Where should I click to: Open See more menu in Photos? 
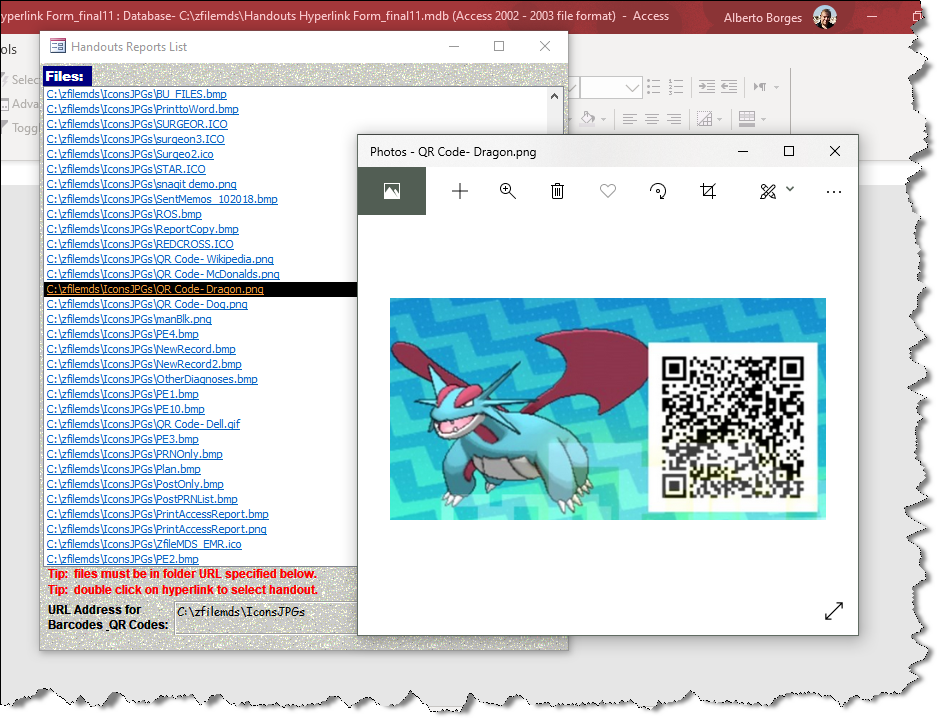834,192
